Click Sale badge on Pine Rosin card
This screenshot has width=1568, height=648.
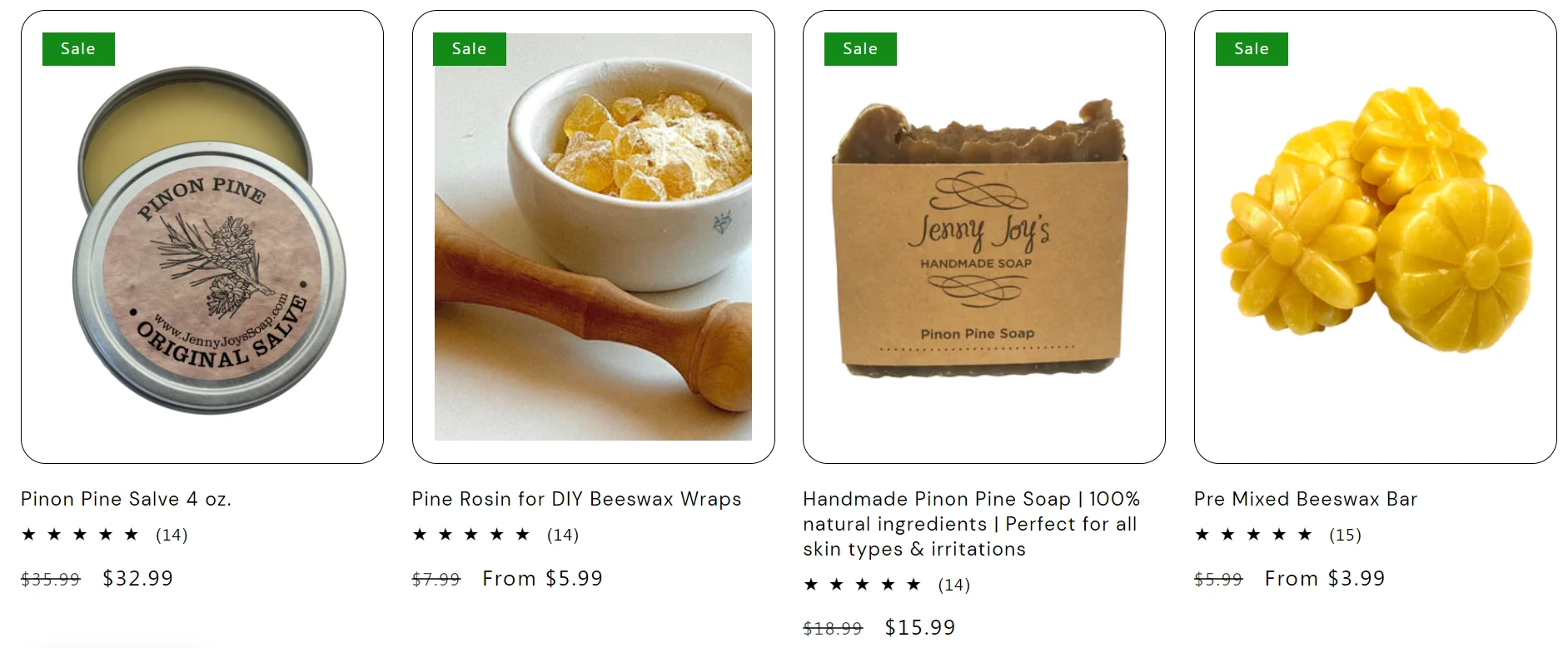[470, 49]
